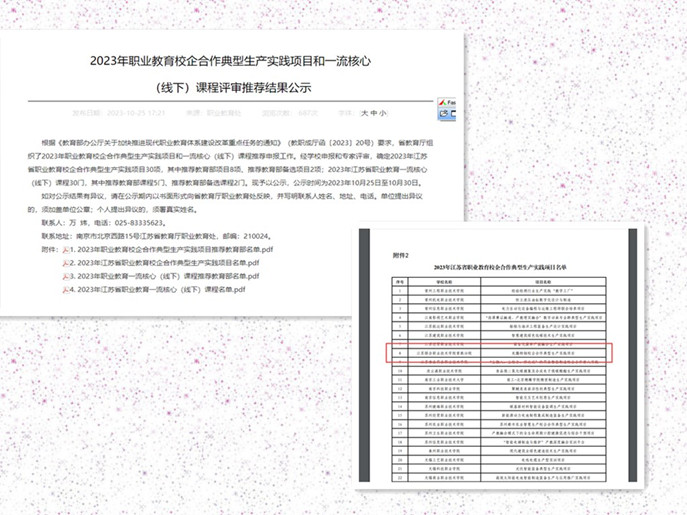The height and width of the screenshot is (515, 687).
Task: Set font size to 小 (small)
Action: (383, 113)
